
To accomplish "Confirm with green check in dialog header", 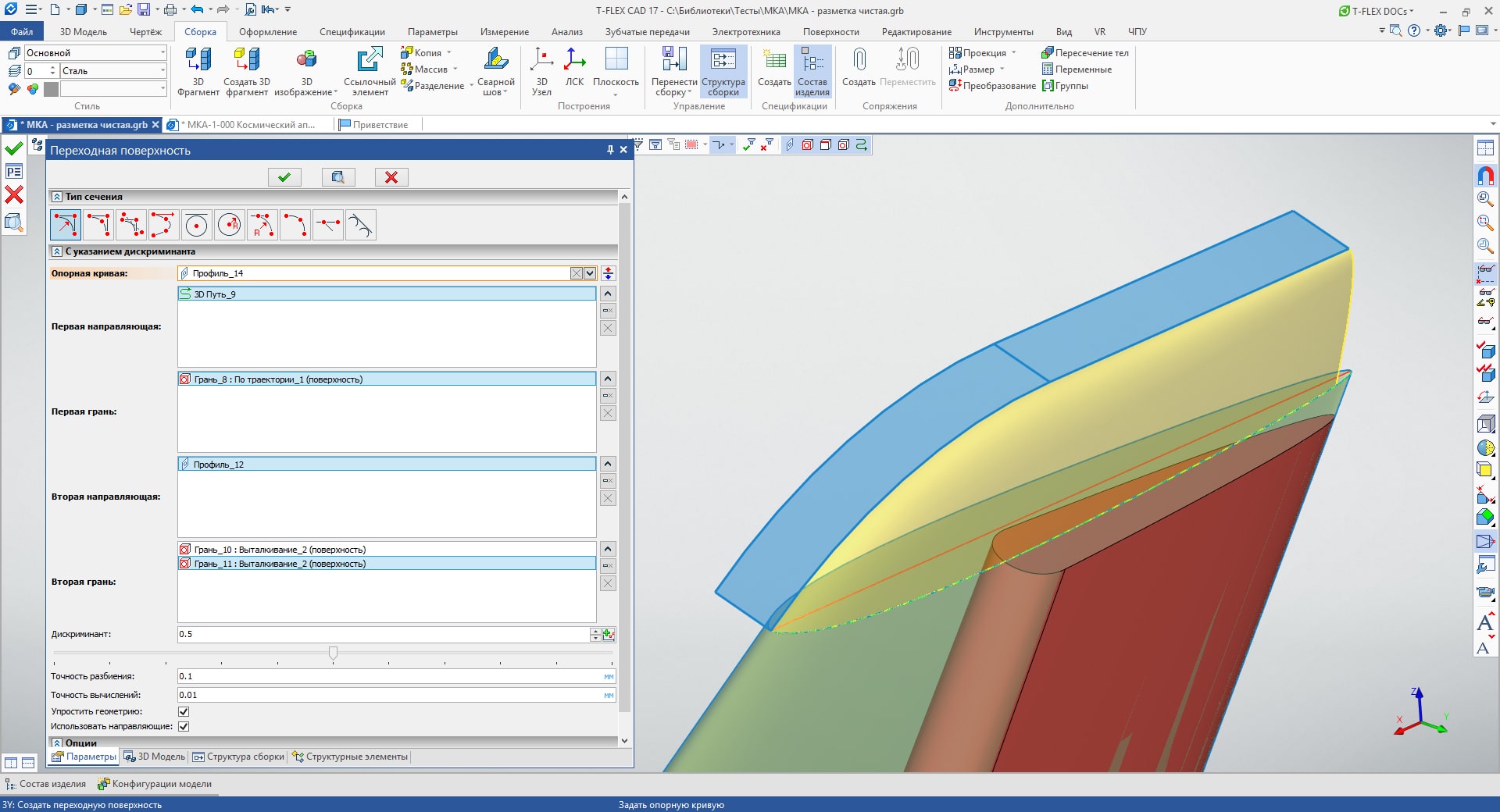I will pos(284,177).
